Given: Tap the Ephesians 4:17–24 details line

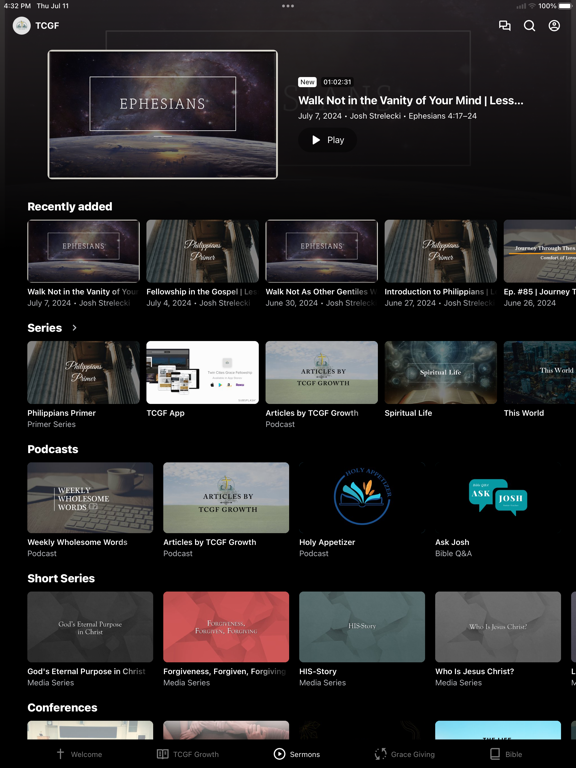Looking at the screenshot, I should coord(387,116).
